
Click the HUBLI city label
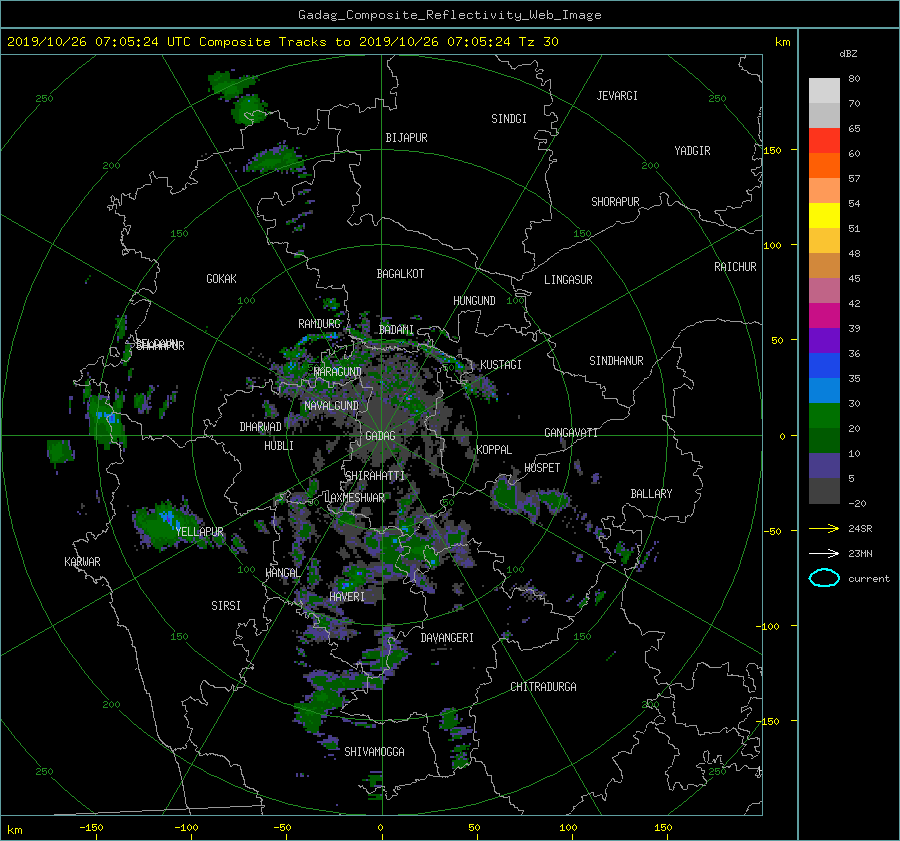[x=278, y=446]
